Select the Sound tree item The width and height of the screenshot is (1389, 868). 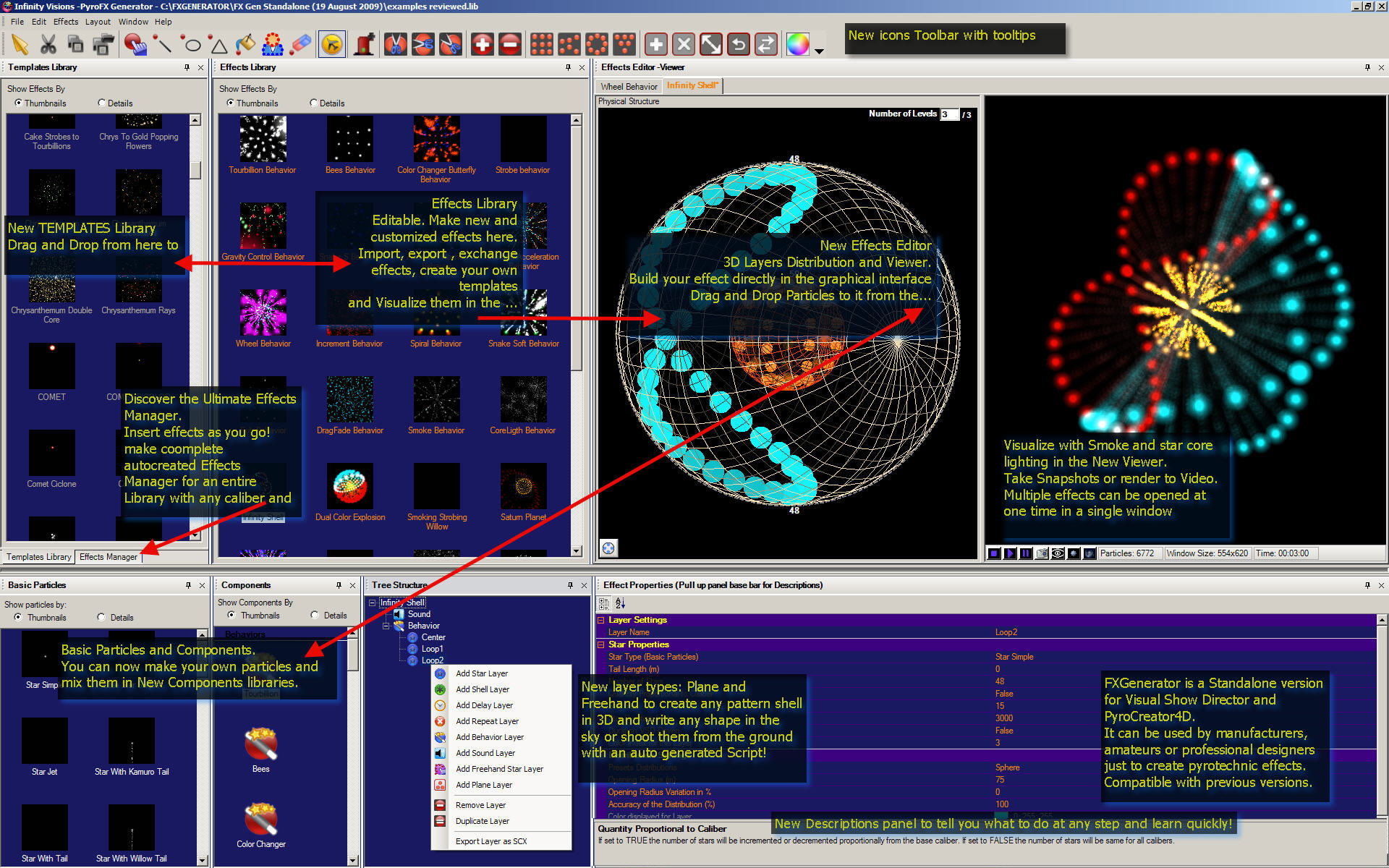tap(419, 614)
